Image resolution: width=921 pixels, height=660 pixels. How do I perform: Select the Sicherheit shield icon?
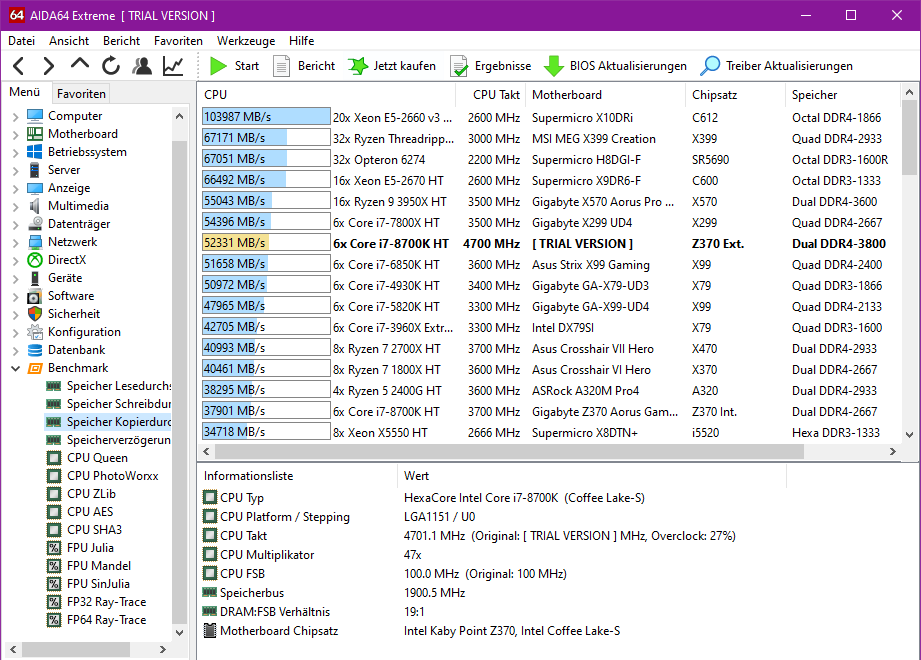[x=35, y=314]
